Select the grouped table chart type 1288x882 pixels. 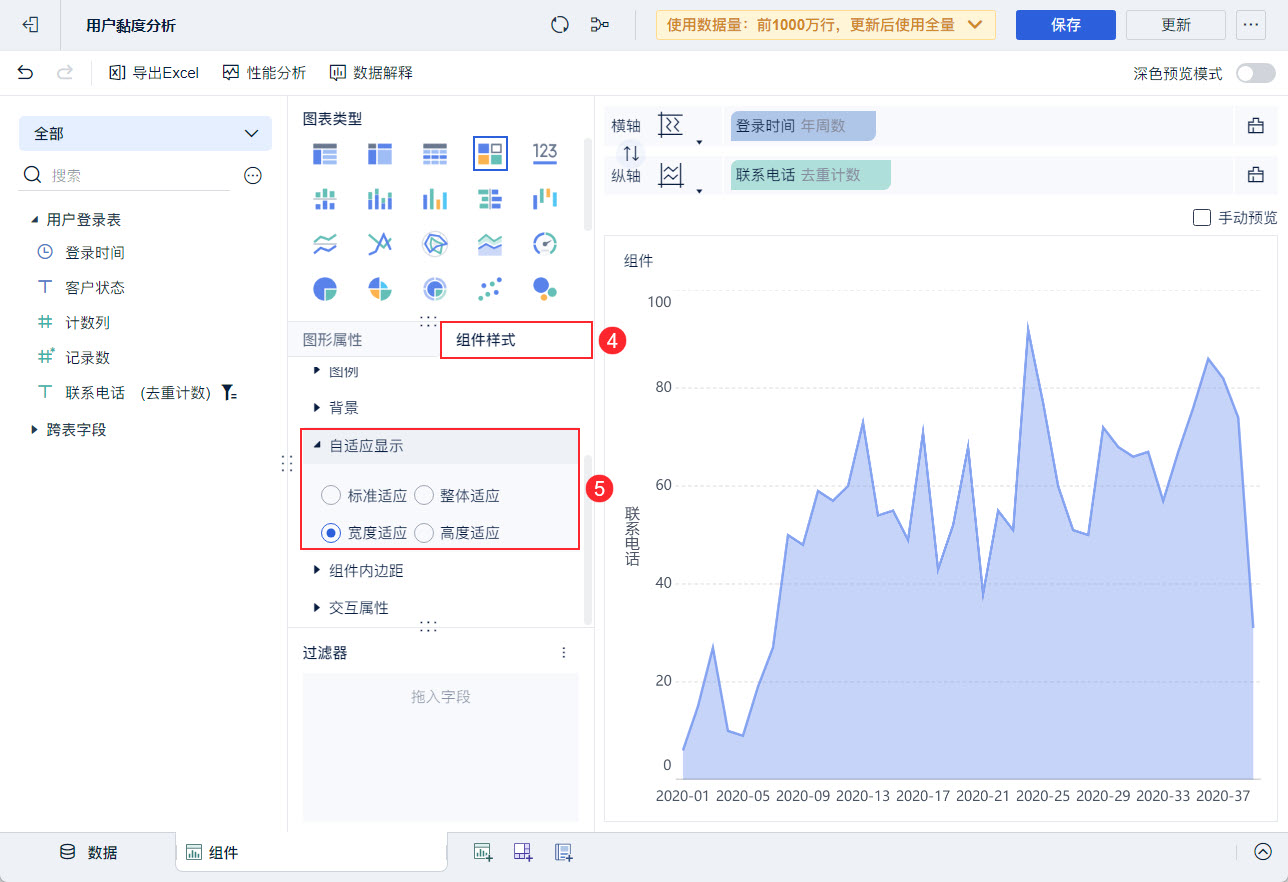[325, 153]
